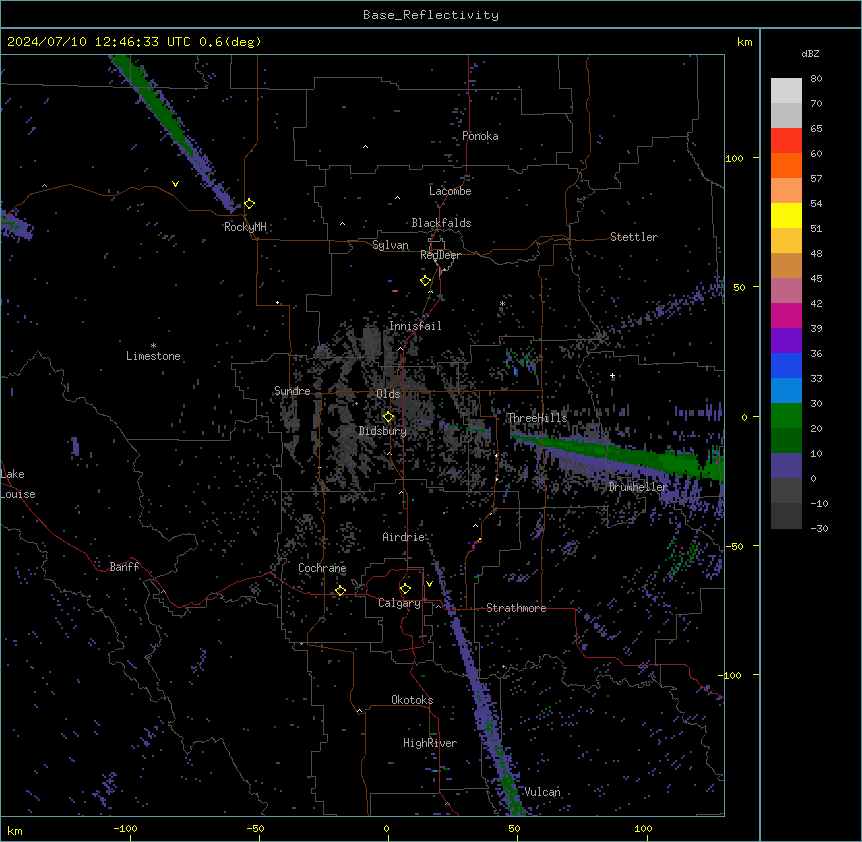Select the yellow marker just south of RedDeer

(x=426, y=281)
